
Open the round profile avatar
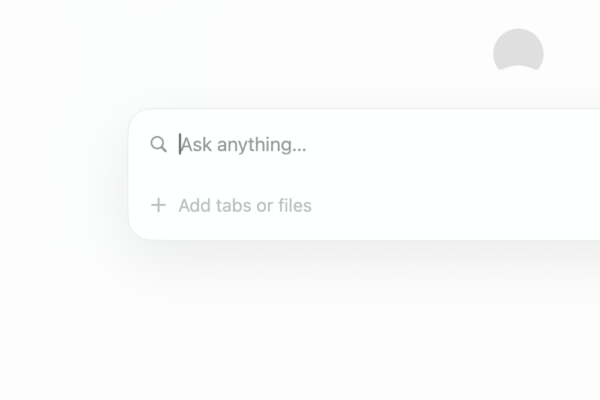(518, 52)
